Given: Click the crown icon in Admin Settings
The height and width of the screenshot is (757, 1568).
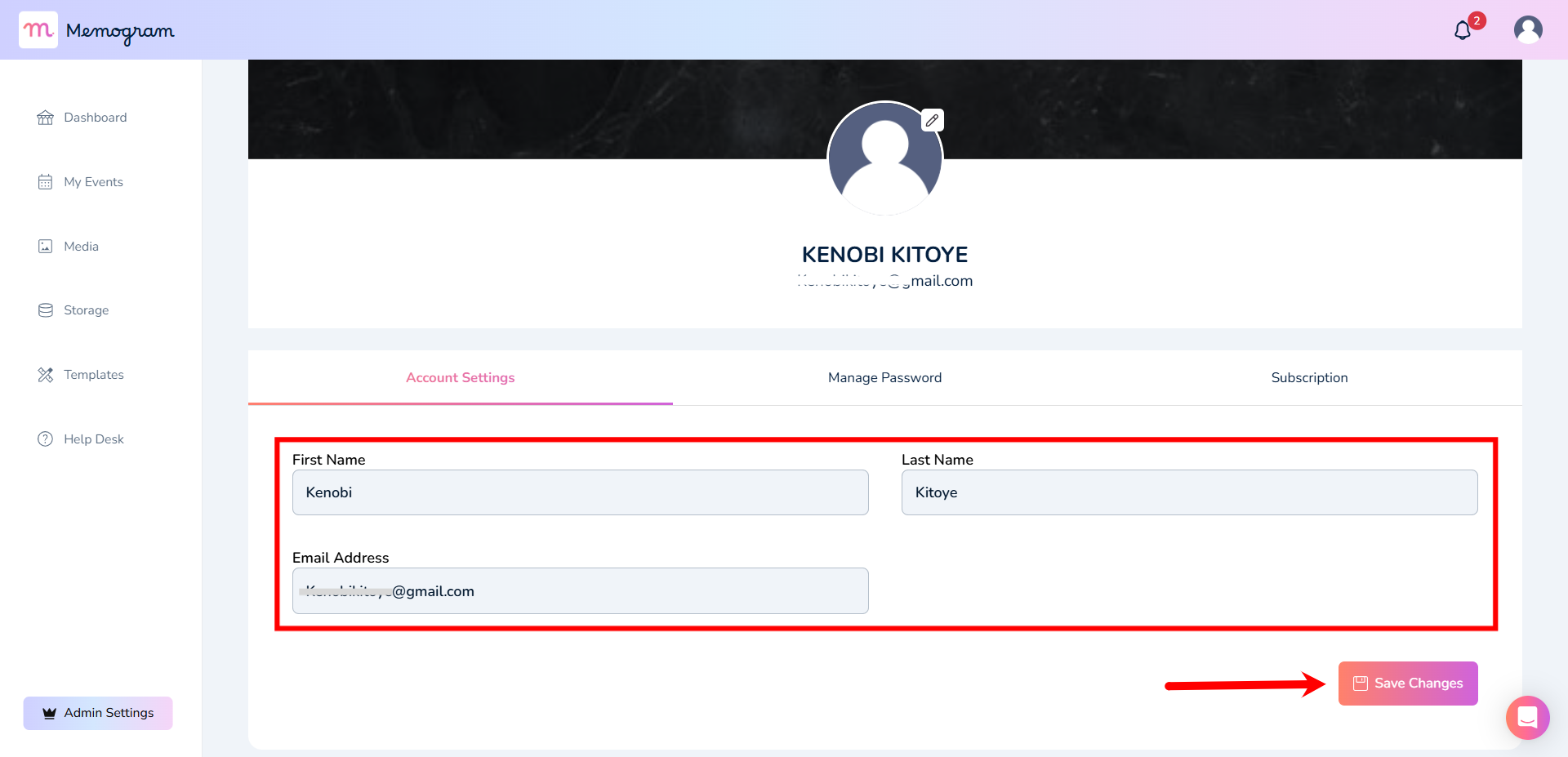Looking at the screenshot, I should pos(50,713).
